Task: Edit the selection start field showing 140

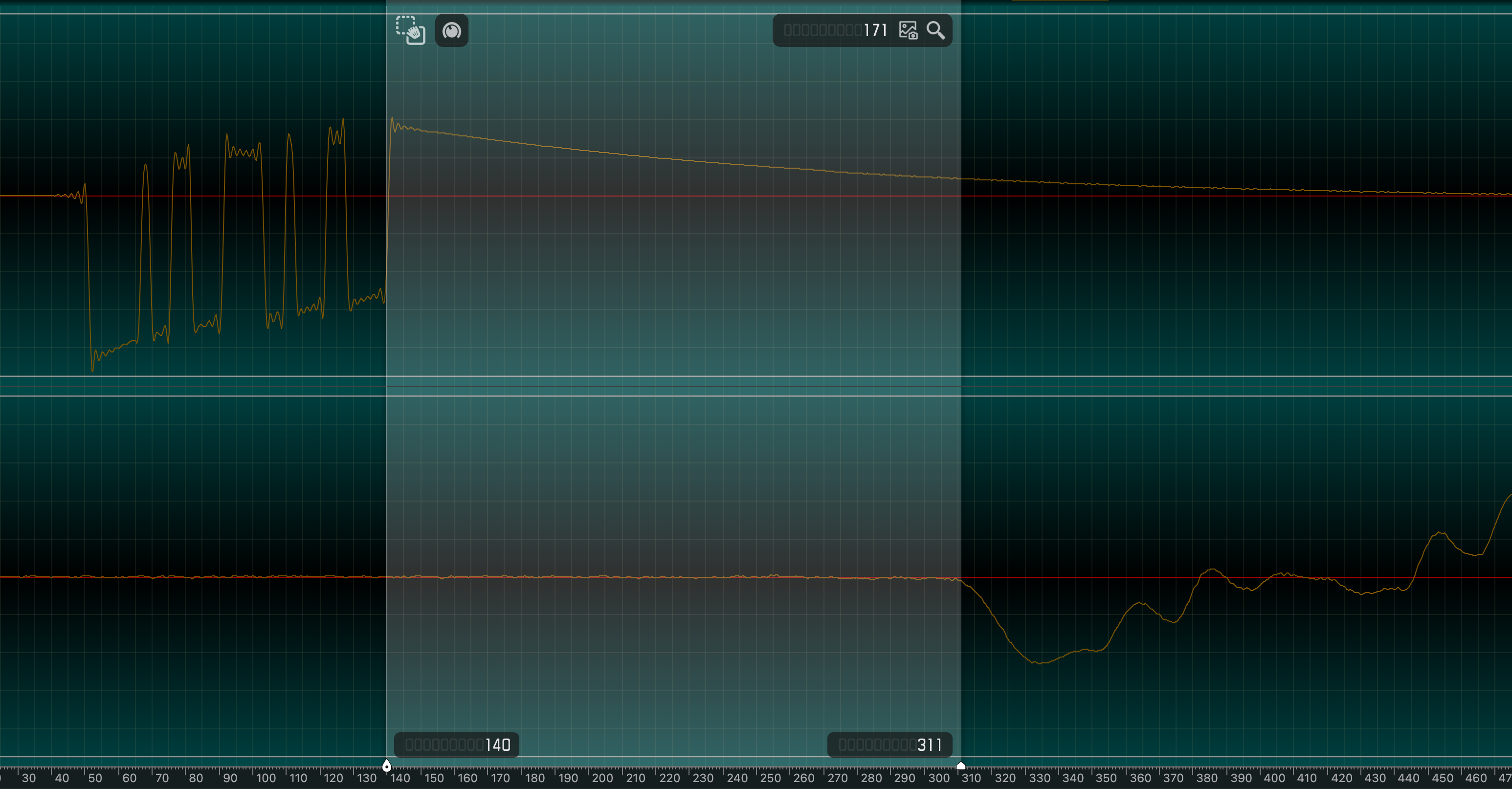Action: (457, 745)
